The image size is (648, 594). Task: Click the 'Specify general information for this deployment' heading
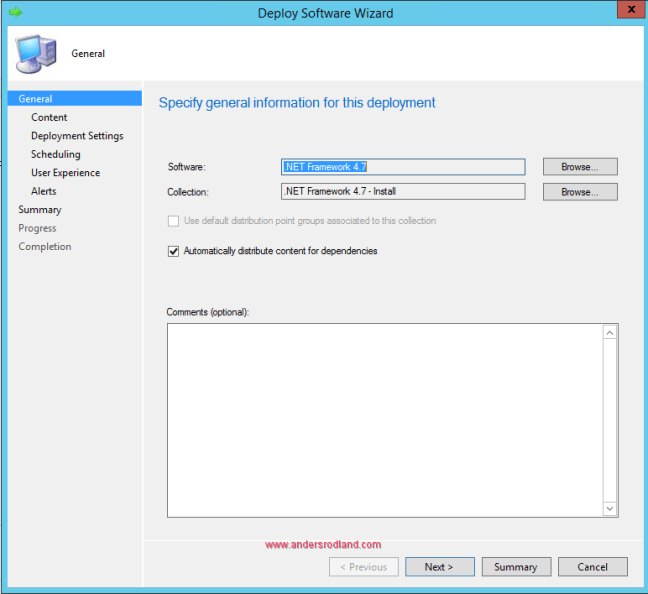pos(297,103)
